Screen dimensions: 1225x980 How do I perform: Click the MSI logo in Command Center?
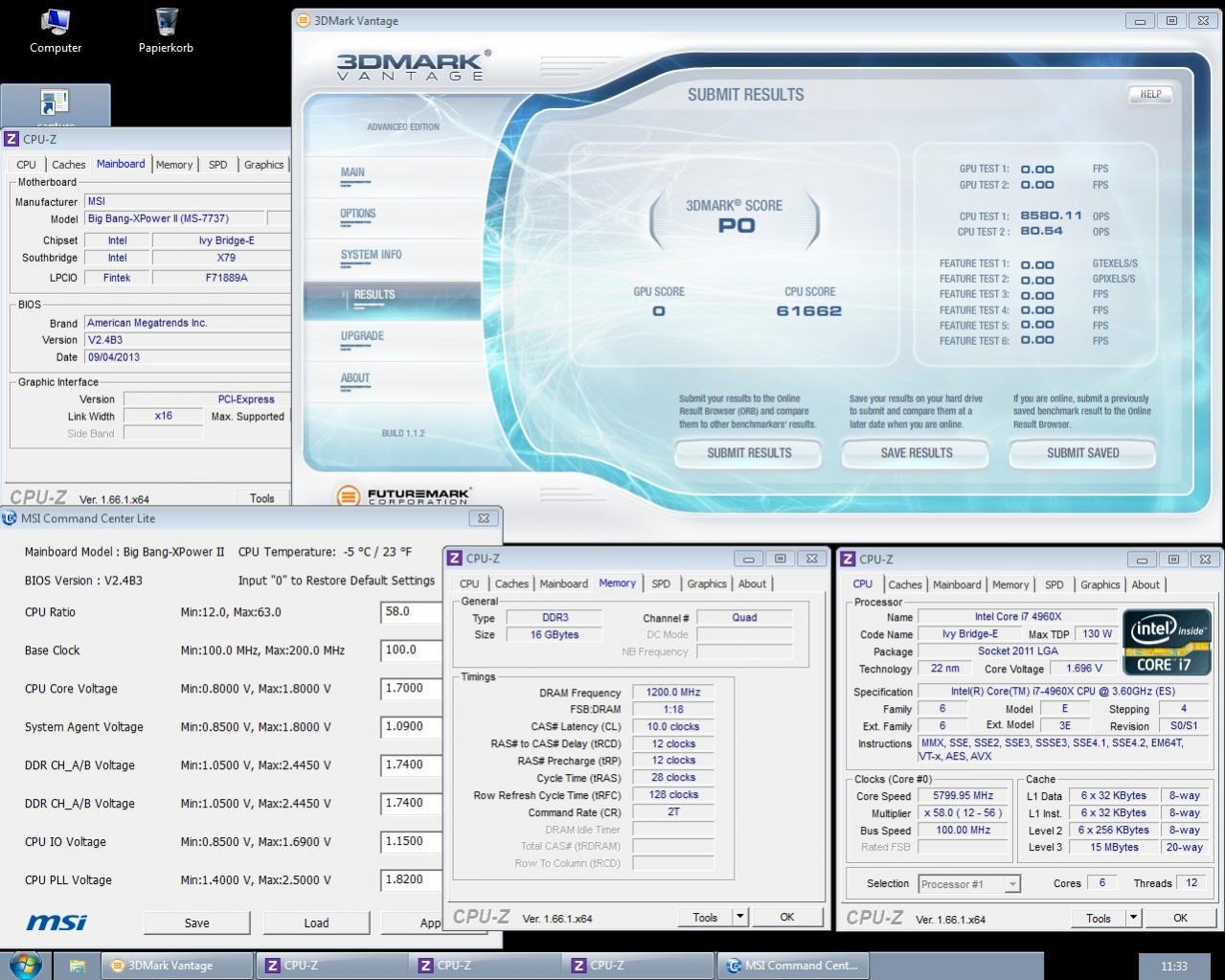[x=56, y=923]
